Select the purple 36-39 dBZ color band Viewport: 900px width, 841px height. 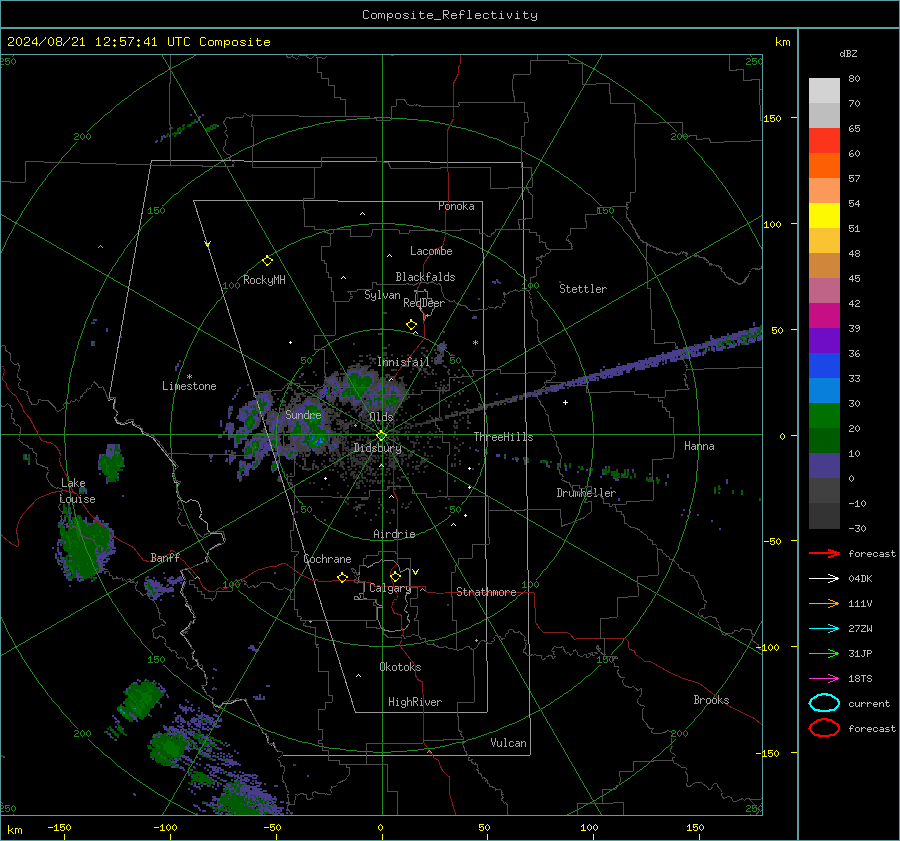(x=824, y=340)
